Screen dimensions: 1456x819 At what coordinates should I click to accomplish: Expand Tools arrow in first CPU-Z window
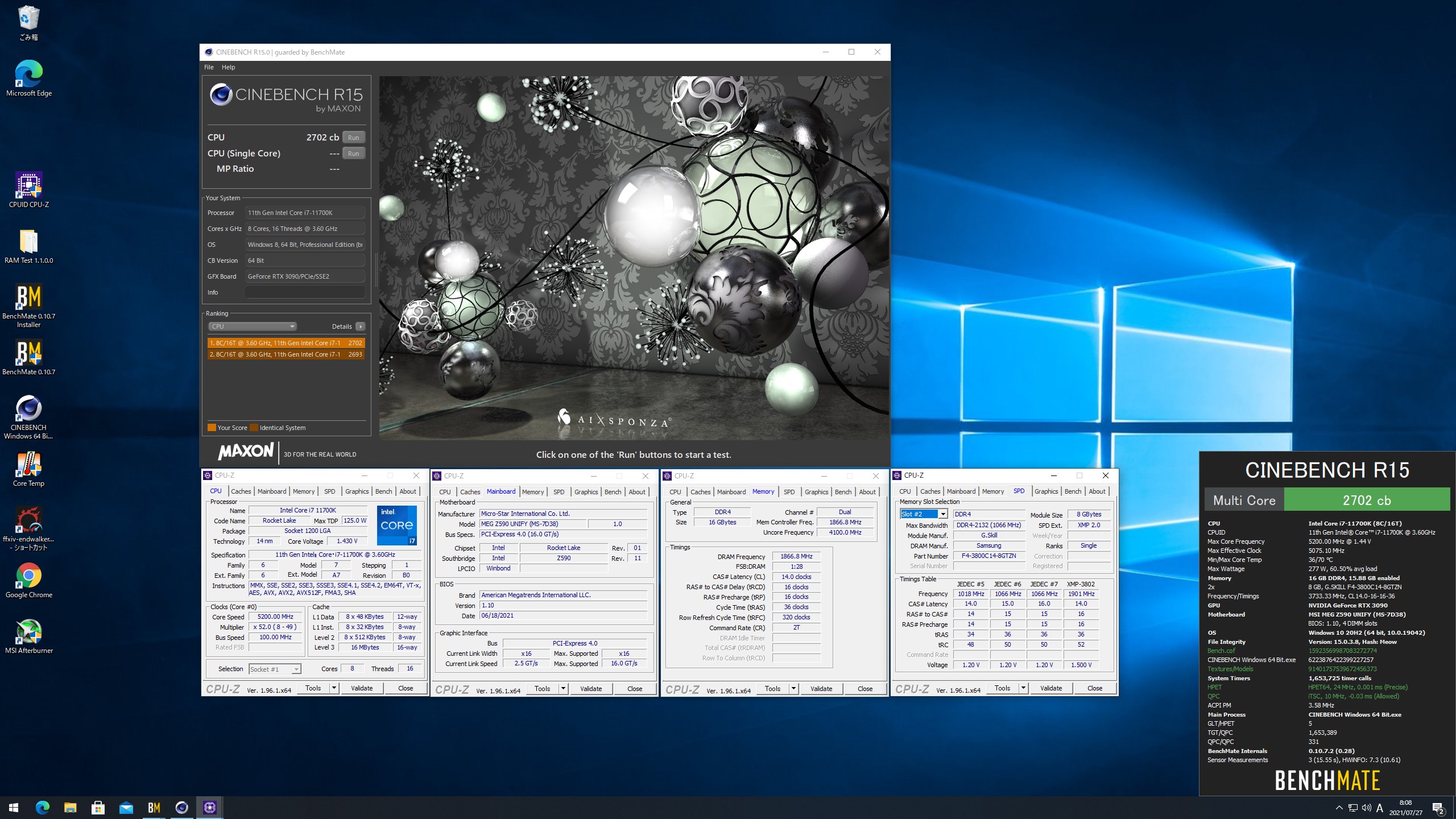(334, 688)
